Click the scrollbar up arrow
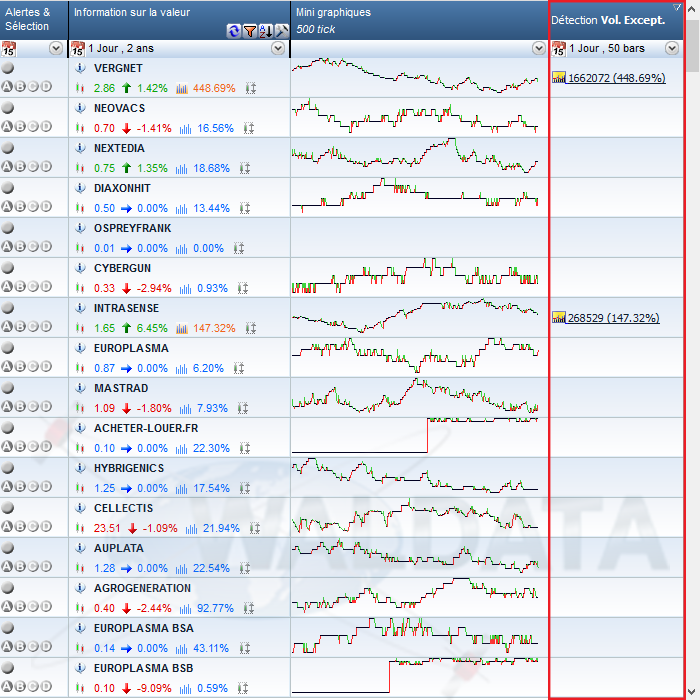 pyautogui.click(x=693, y=10)
